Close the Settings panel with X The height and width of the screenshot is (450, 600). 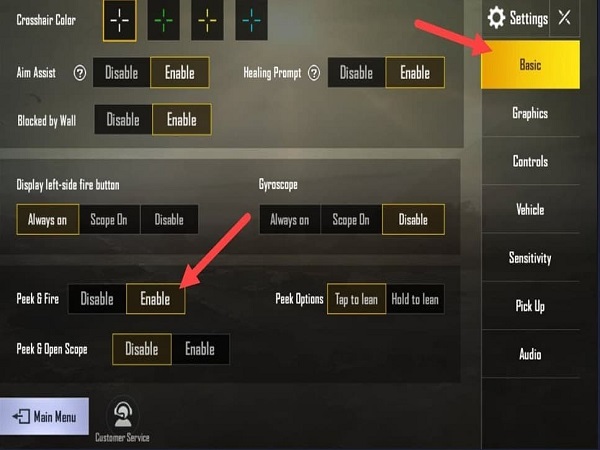coord(564,18)
